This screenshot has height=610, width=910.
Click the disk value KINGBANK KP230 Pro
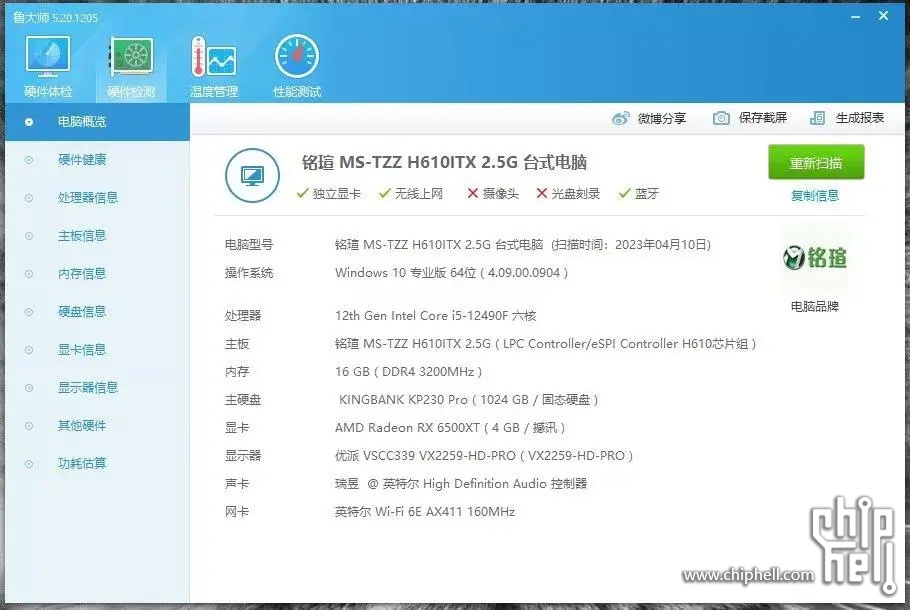point(468,399)
